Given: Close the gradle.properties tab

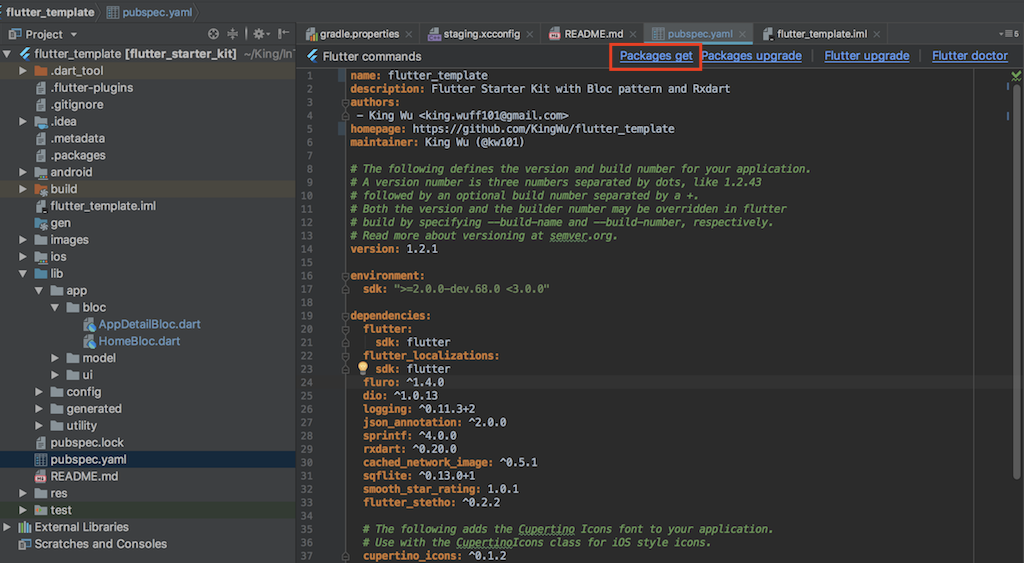Looking at the screenshot, I should click(x=409, y=35).
